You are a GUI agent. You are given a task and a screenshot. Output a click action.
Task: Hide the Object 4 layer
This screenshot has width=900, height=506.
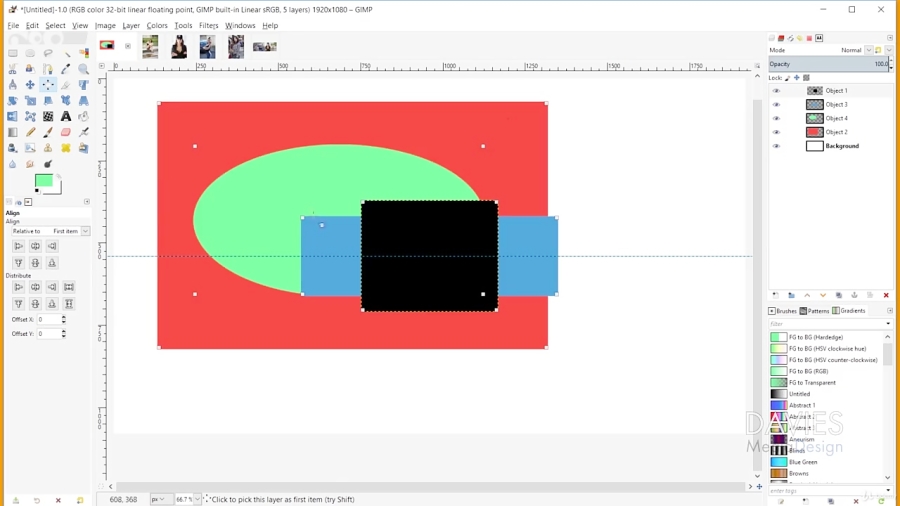tap(776, 118)
